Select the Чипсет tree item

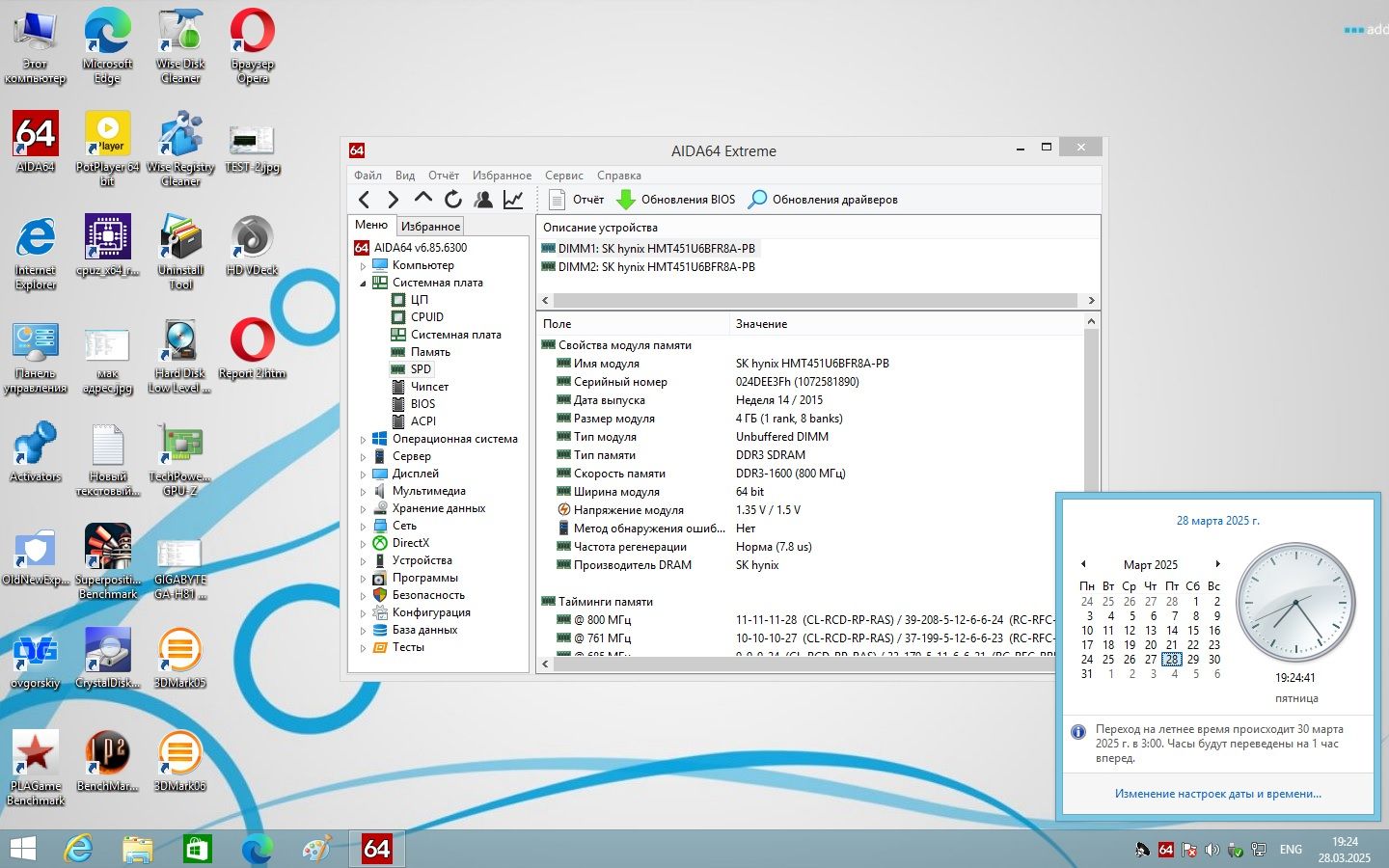pos(429,387)
